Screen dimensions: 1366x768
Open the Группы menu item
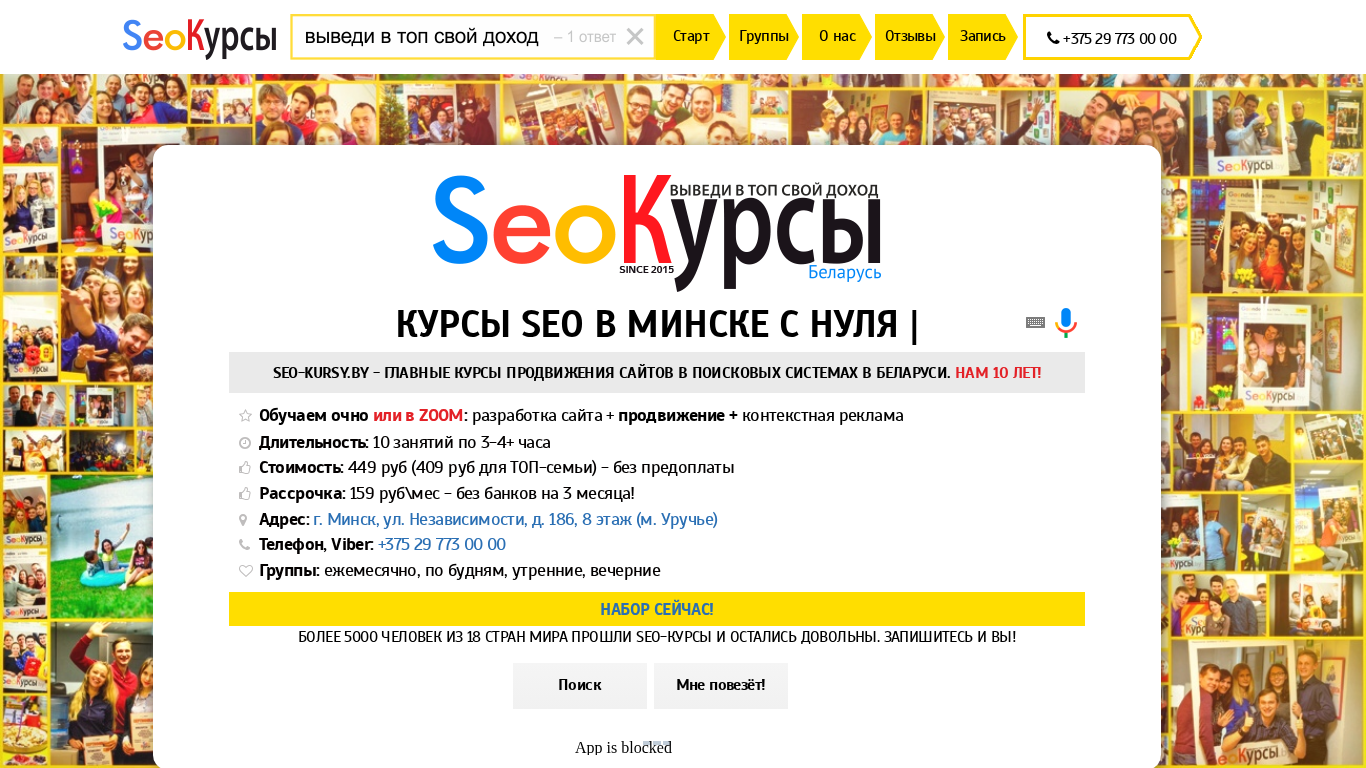(764, 37)
